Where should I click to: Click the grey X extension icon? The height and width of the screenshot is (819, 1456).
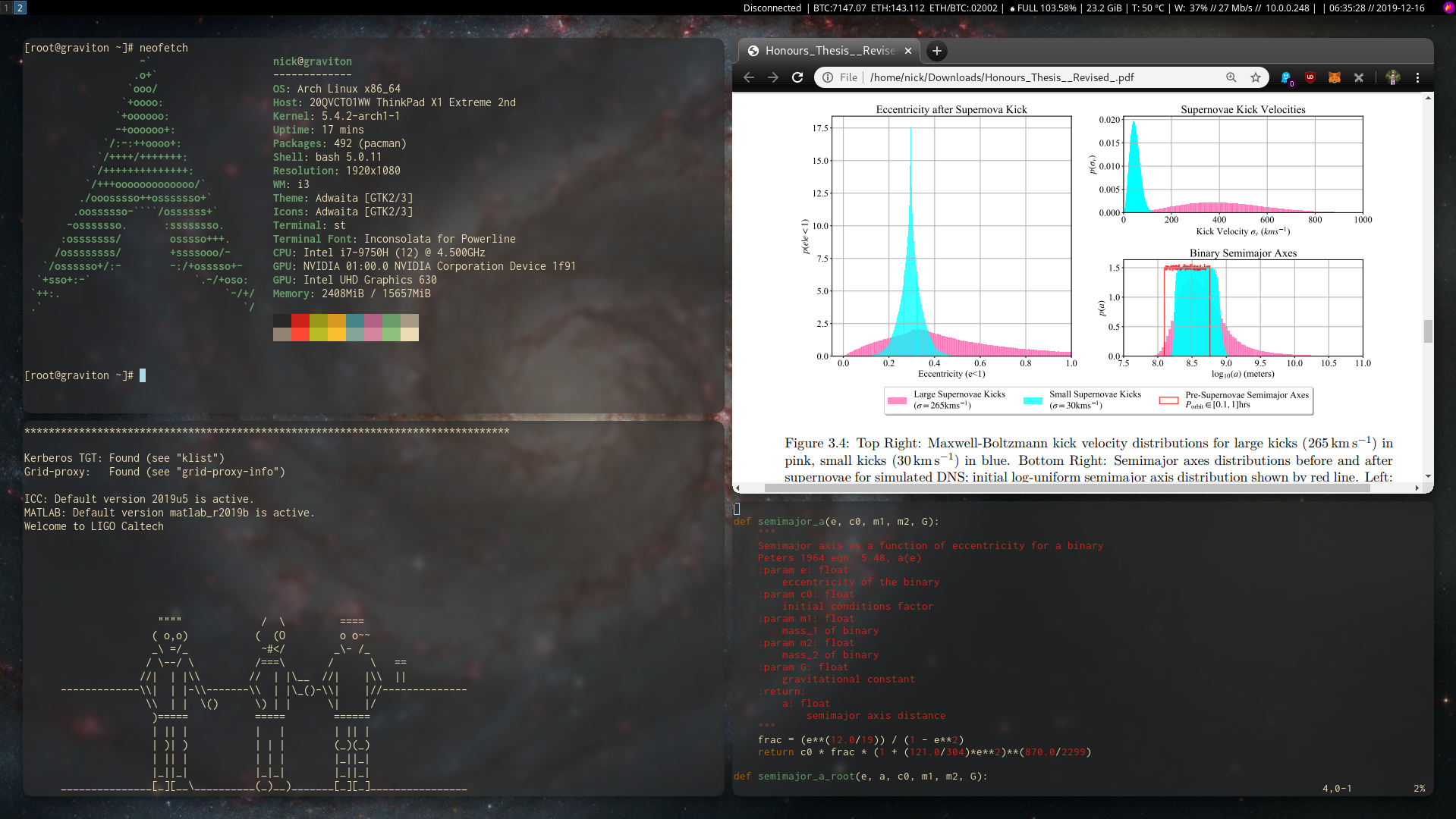1359,77
